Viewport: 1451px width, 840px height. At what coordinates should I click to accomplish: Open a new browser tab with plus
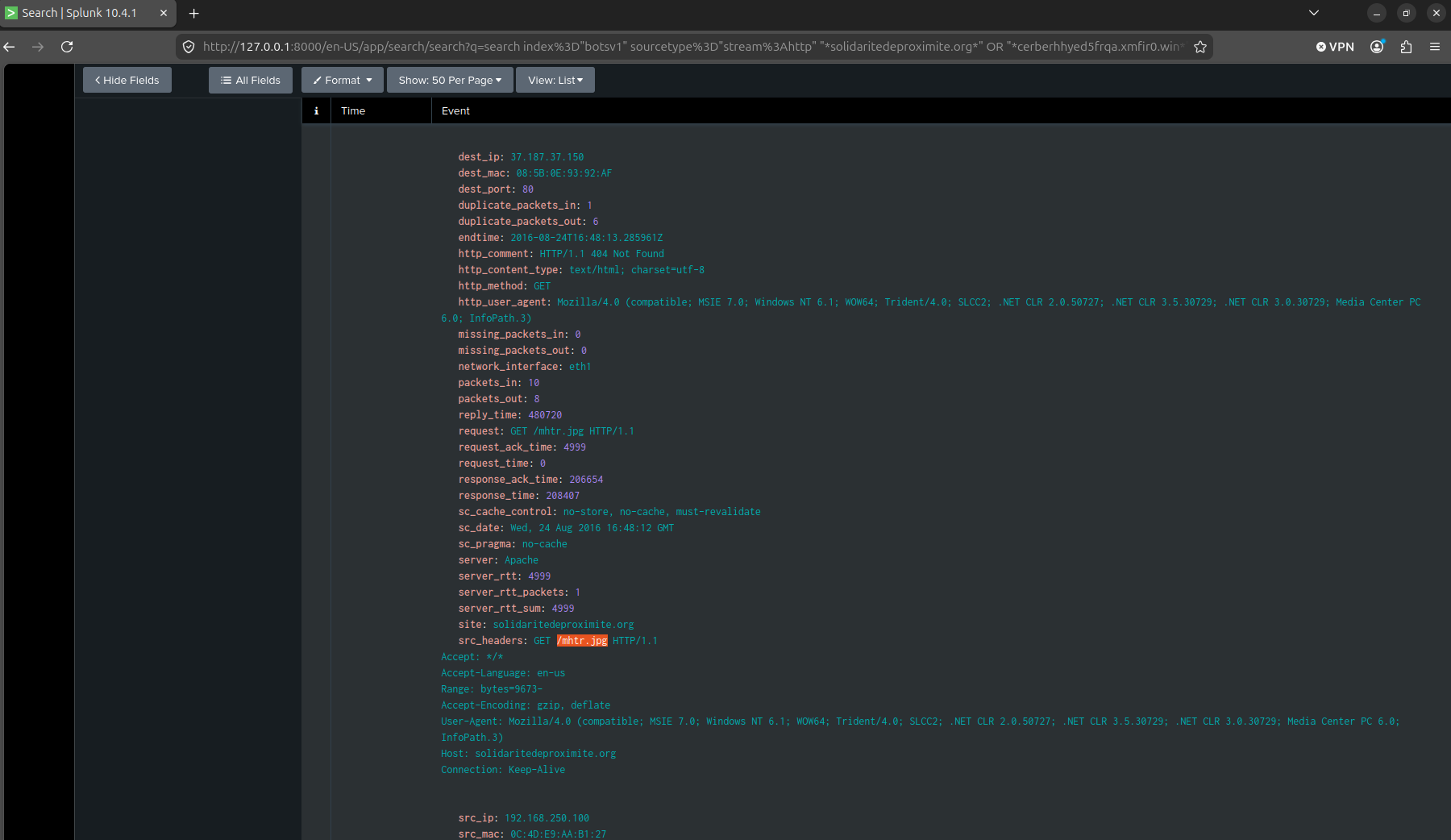tap(193, 13)
